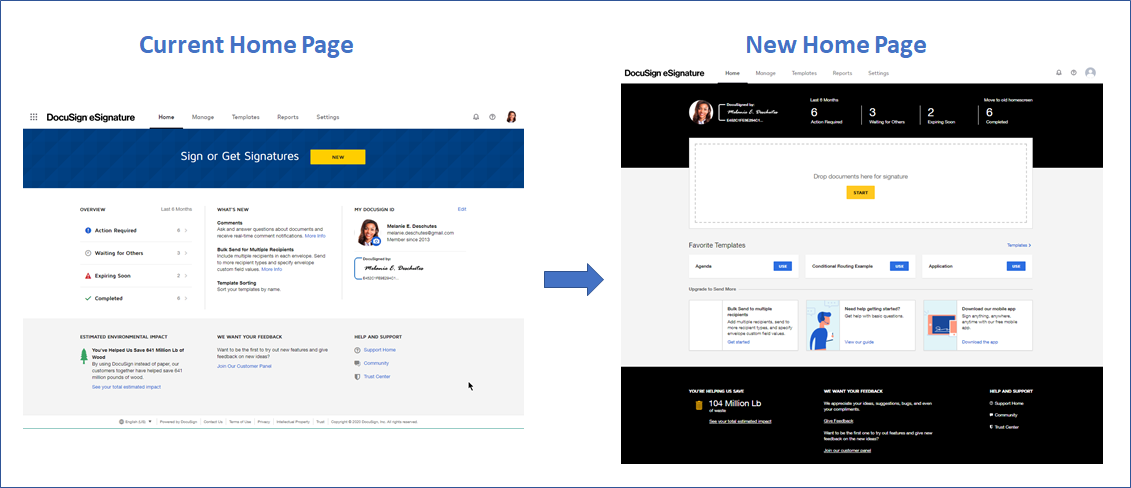Open Settings tab on New Home Page
The image size is (1131, 488).
[x=879, y=73]
